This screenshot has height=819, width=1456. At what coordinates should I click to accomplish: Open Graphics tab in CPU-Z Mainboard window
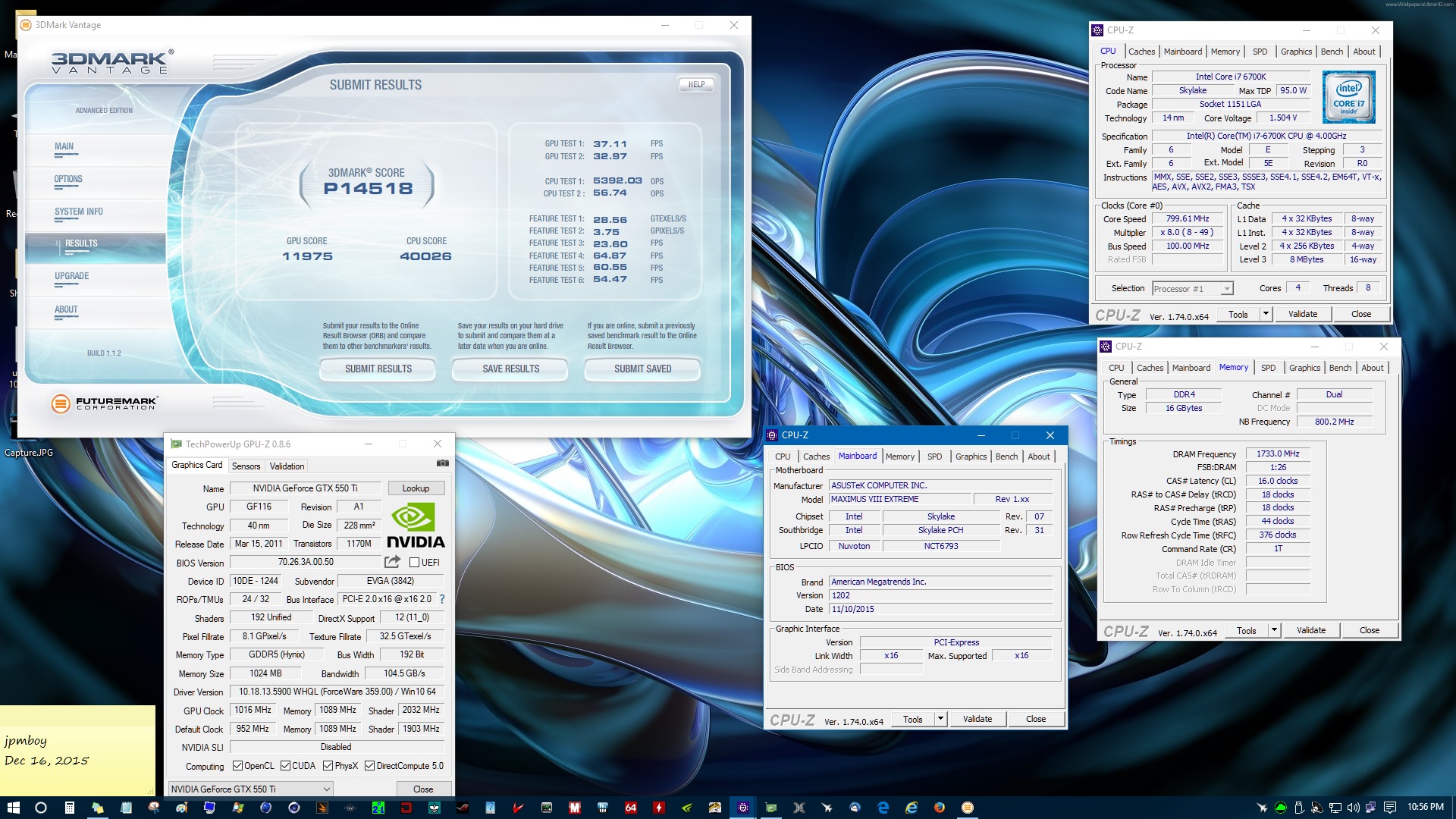point(971,457)
